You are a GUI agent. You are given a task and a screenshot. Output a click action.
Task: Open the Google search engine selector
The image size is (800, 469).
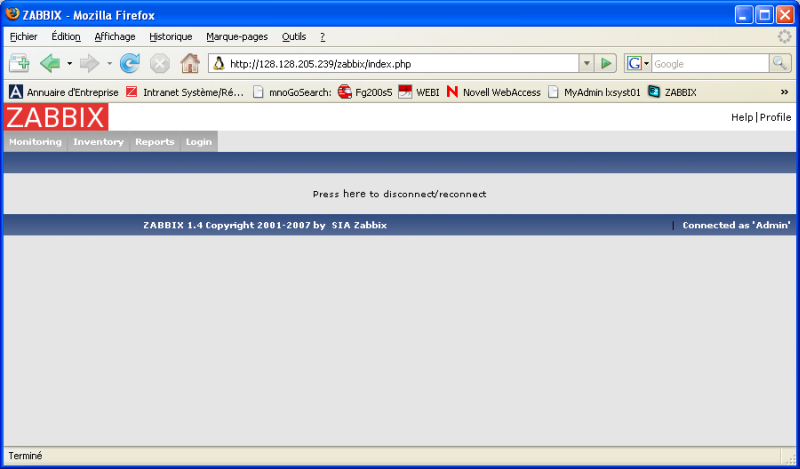click(x=638, y=64)
